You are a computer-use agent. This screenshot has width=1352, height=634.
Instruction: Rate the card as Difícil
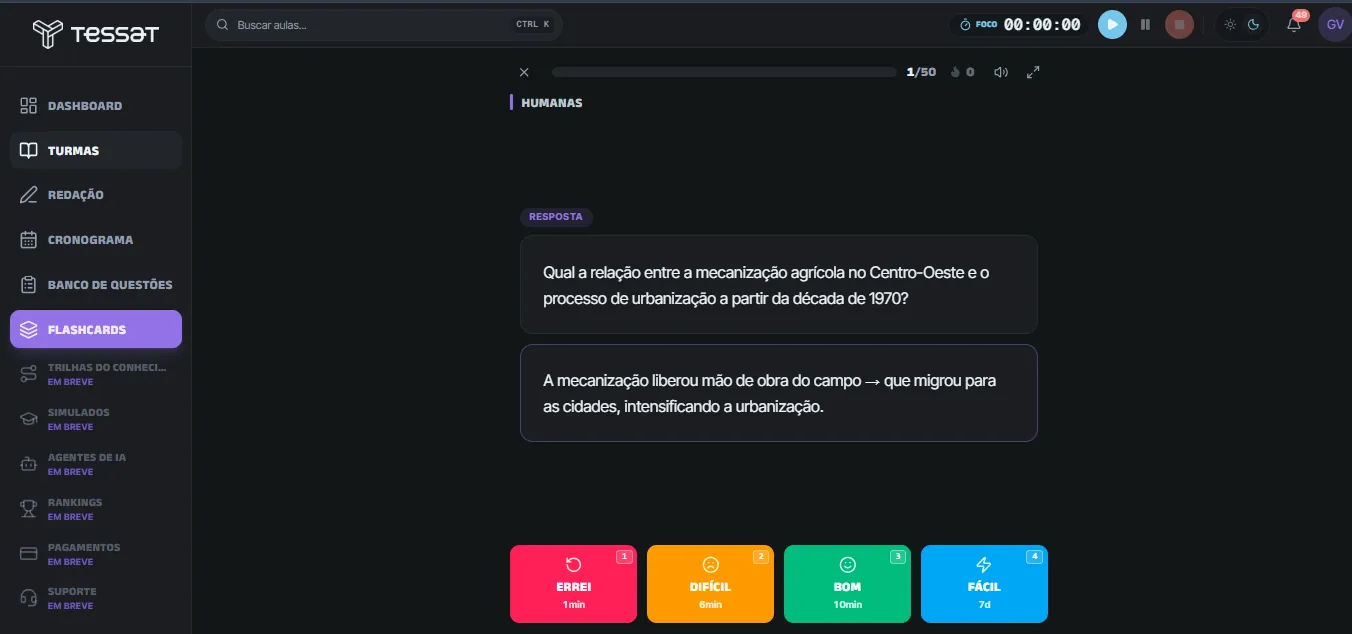click(x=710, y=584)
